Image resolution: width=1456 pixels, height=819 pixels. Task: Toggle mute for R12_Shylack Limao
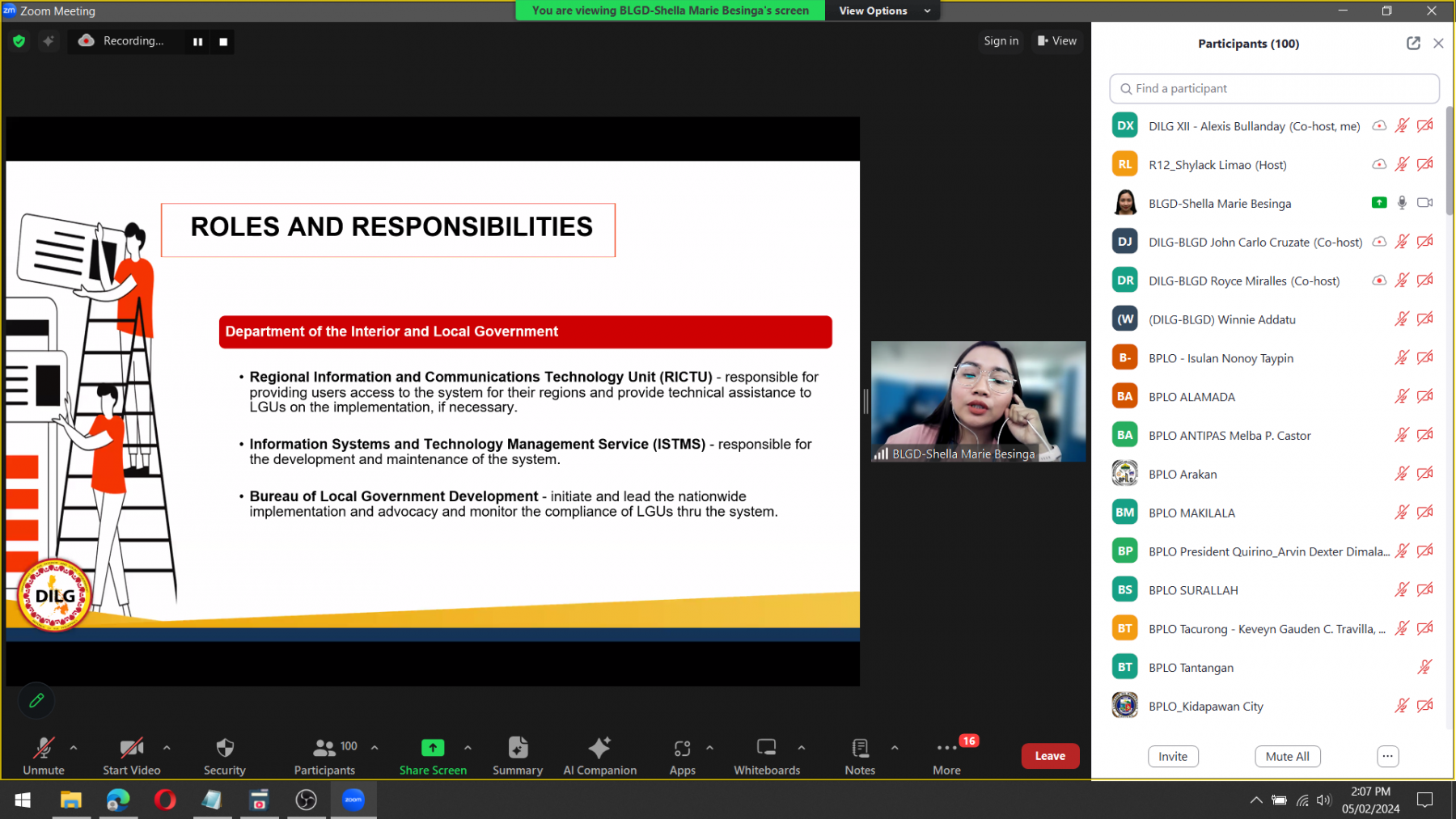click(1402, 164)
